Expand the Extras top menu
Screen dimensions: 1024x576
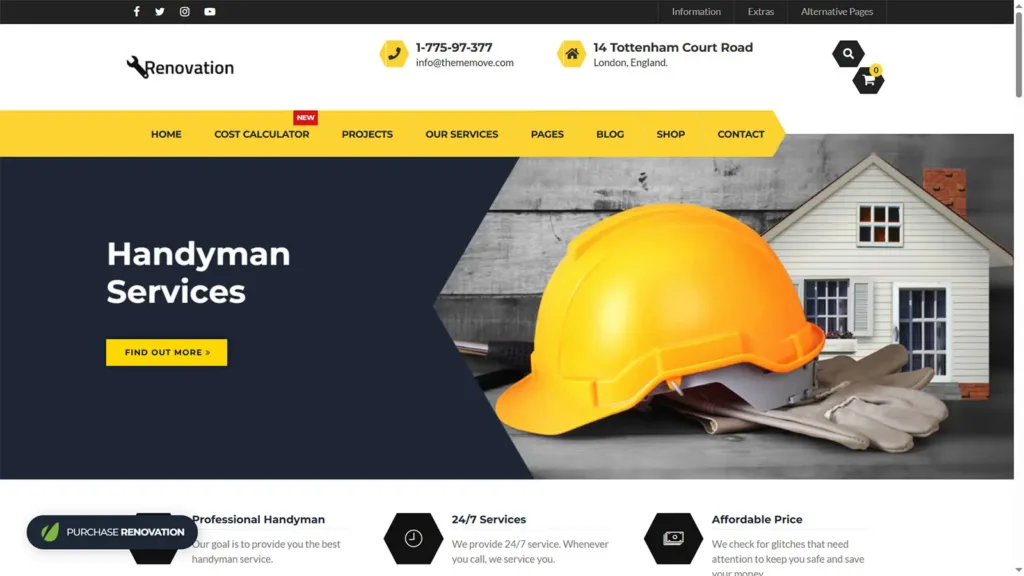(x=761, y=12)
